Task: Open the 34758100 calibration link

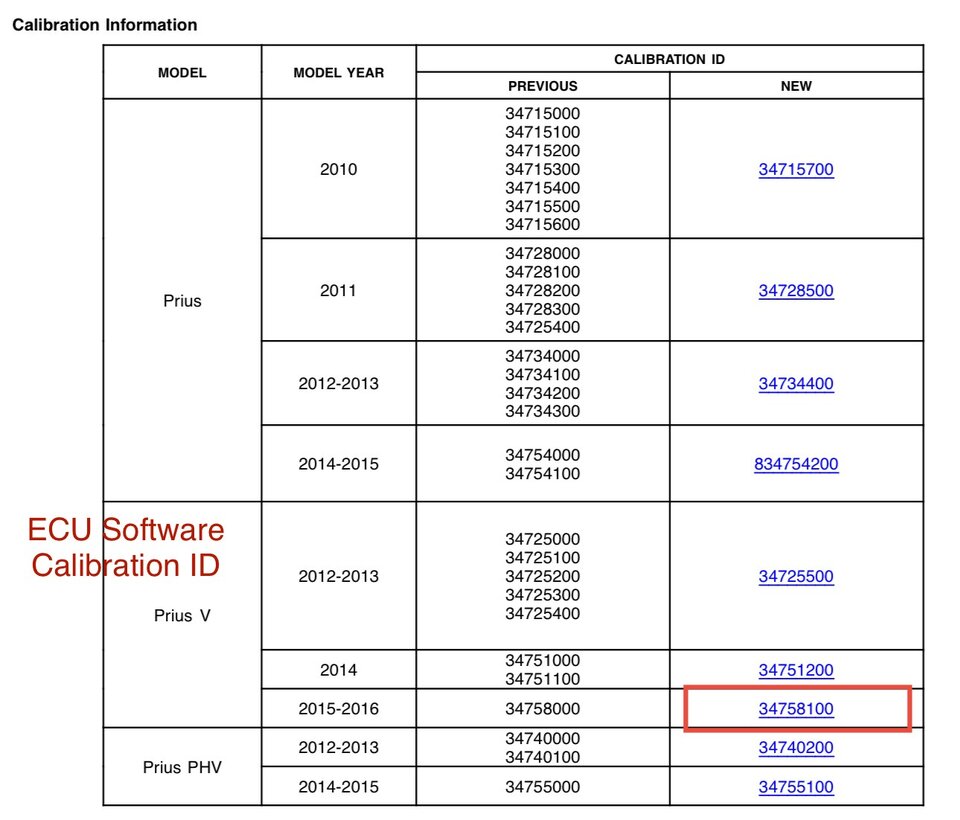Action: 796,709
